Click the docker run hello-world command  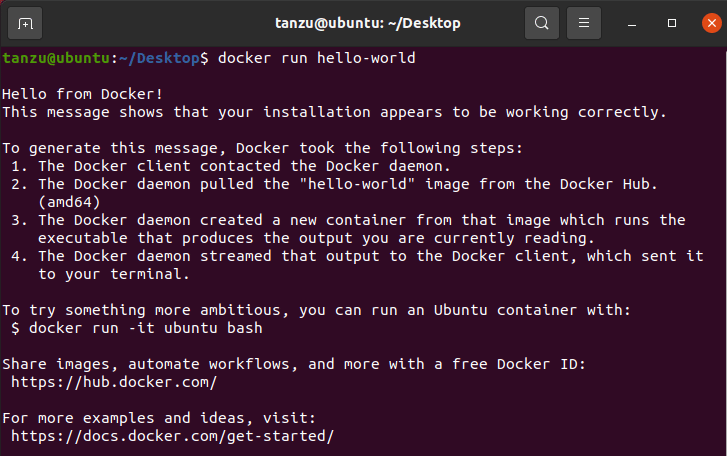[317, 58]
